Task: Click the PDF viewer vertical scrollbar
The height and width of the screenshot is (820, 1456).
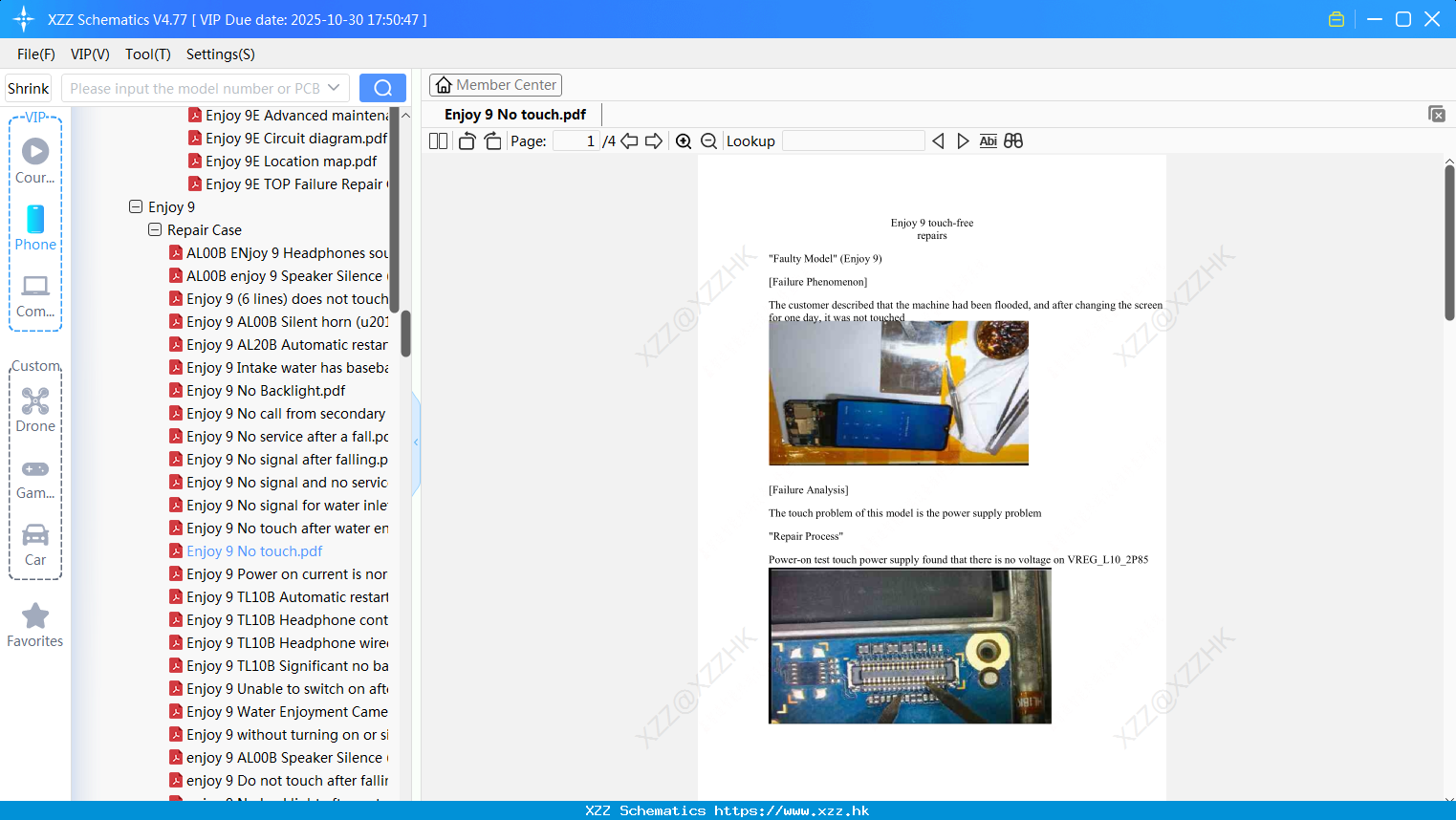Action: pyautogui.click(x=1449, y=243)
